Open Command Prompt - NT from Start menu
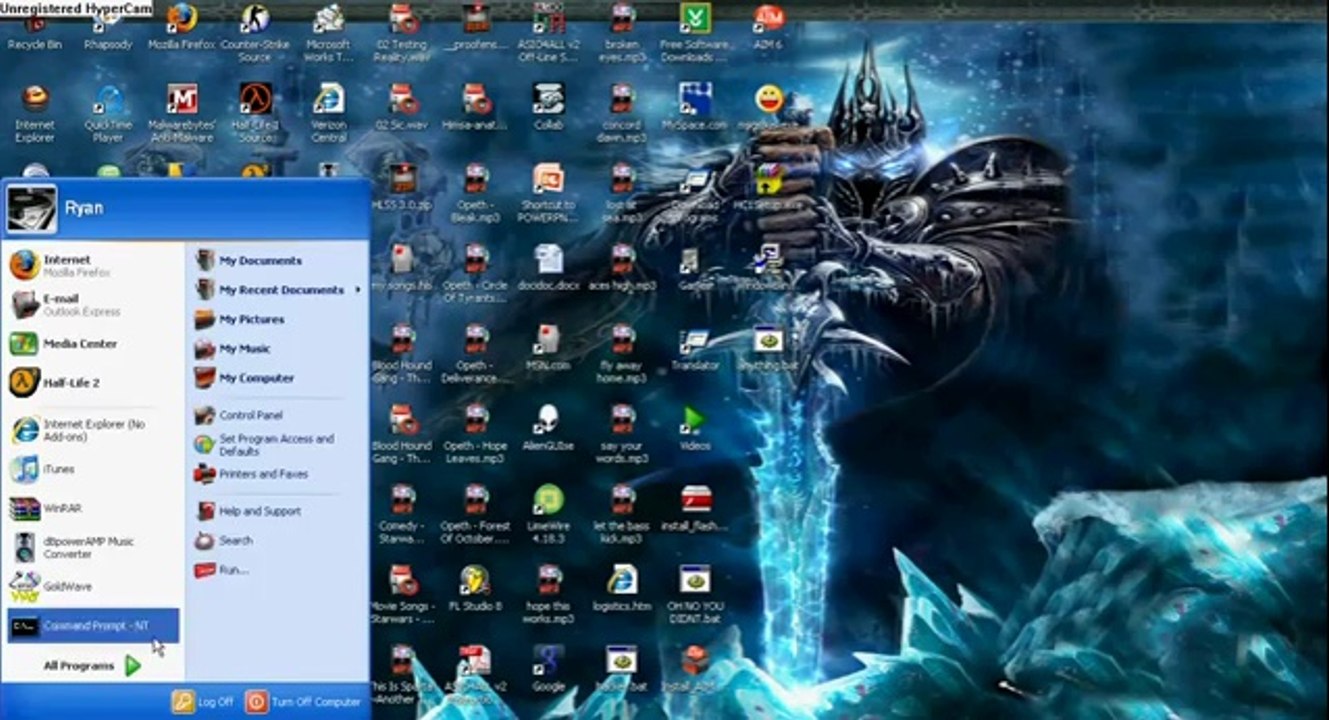The image size is (1329, 720). coord(93,626)
